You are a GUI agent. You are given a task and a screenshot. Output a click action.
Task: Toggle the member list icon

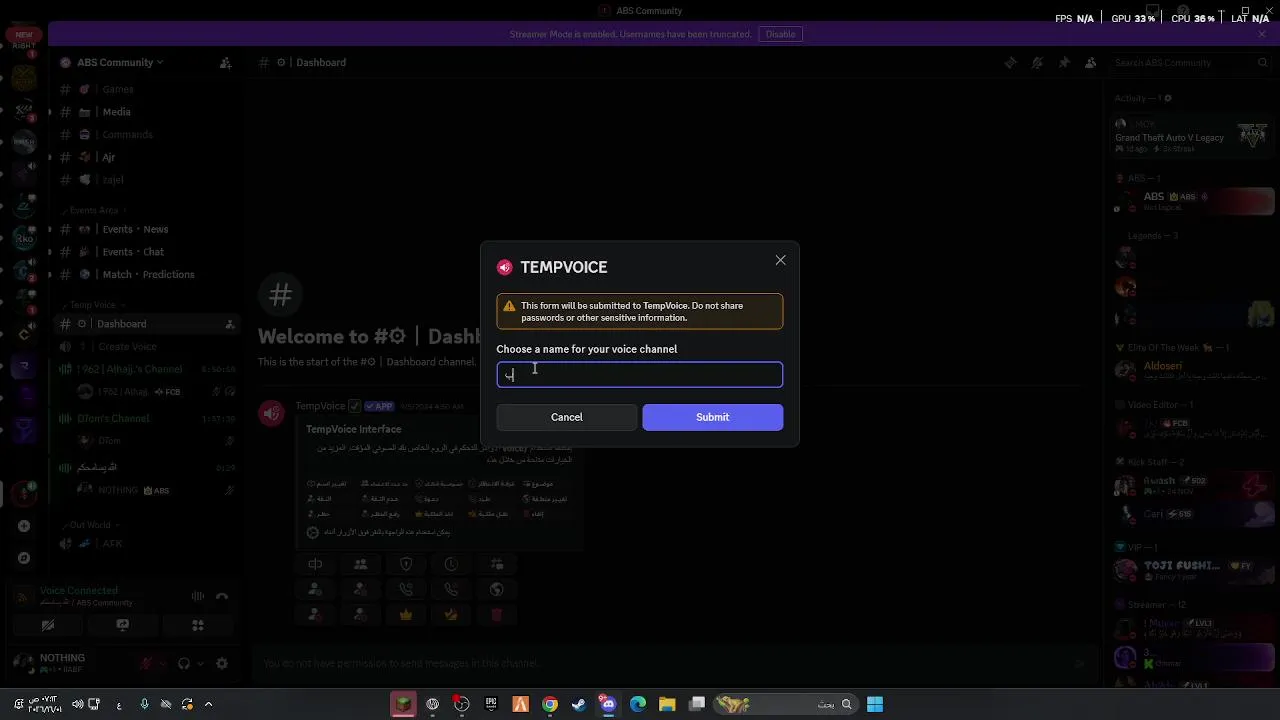1091,62
